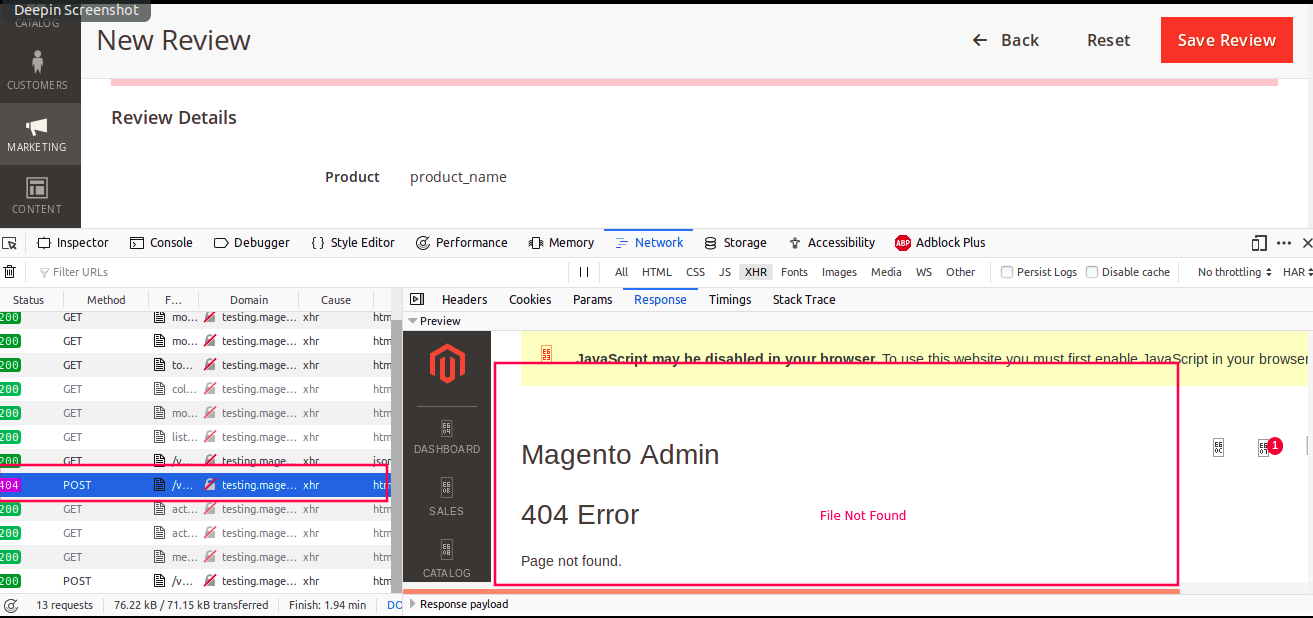This screenshot has width=1313, height=618.
Task: Toggle the WS request filter
Action: [924, 272]
